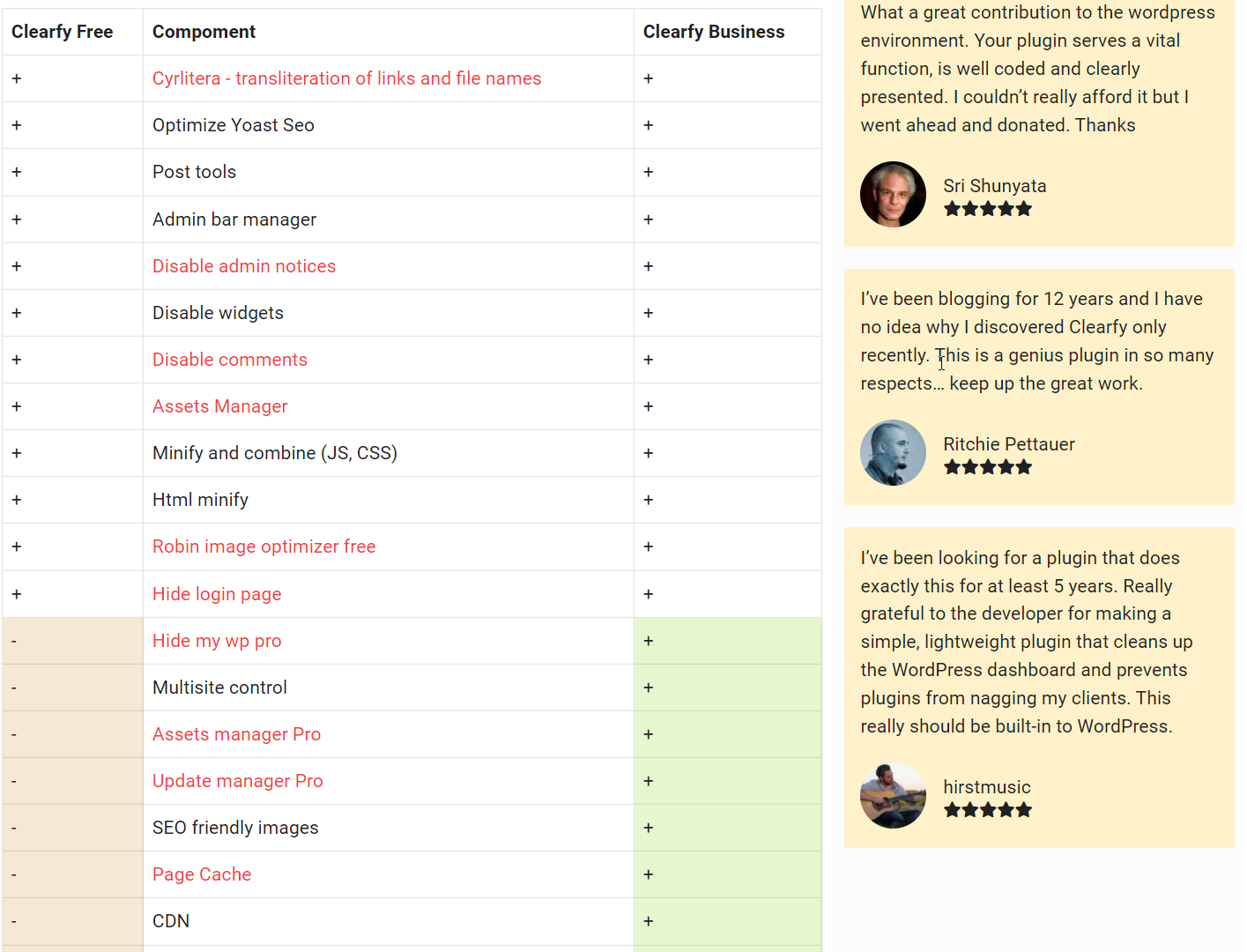
Task: Click the star rating under Sri Shunyata
Action: (987, 209)
